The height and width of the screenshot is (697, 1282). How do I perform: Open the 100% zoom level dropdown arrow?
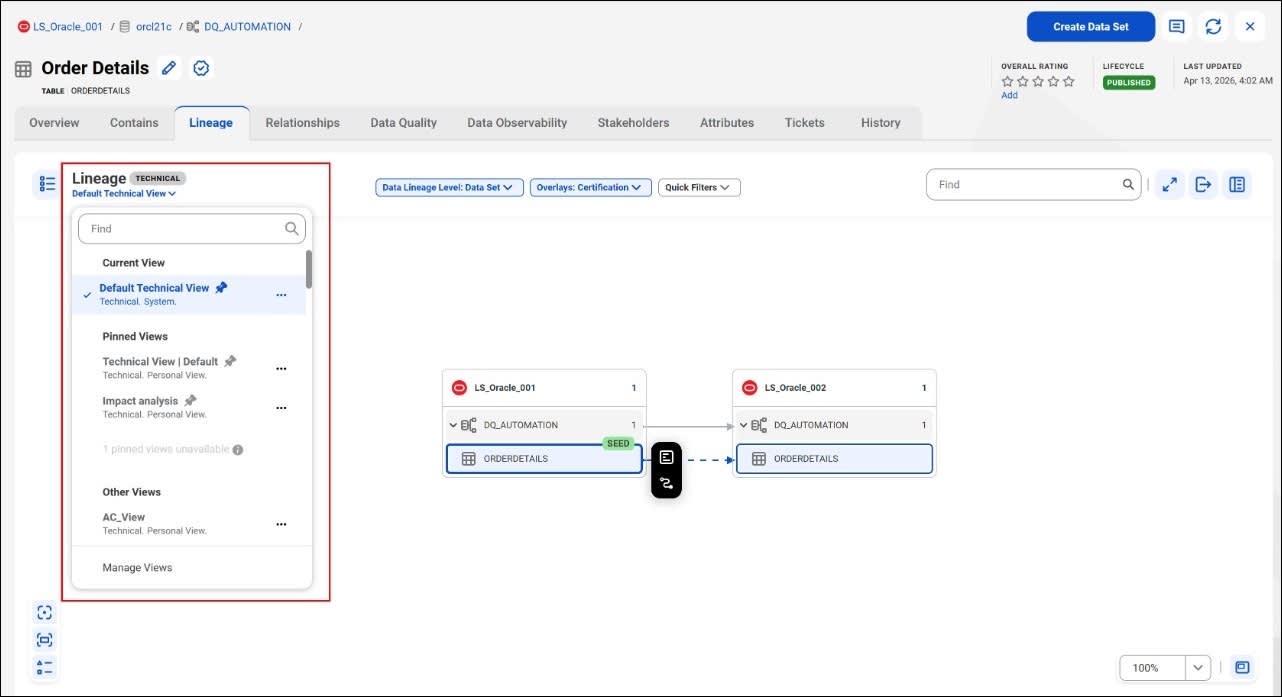click(1198, 667)
